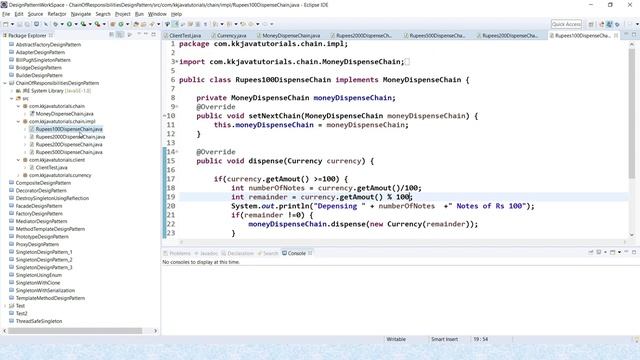The height and width of the screenshot is (360, 640).
Task: Open the File menu
Action: coord(6,14)
